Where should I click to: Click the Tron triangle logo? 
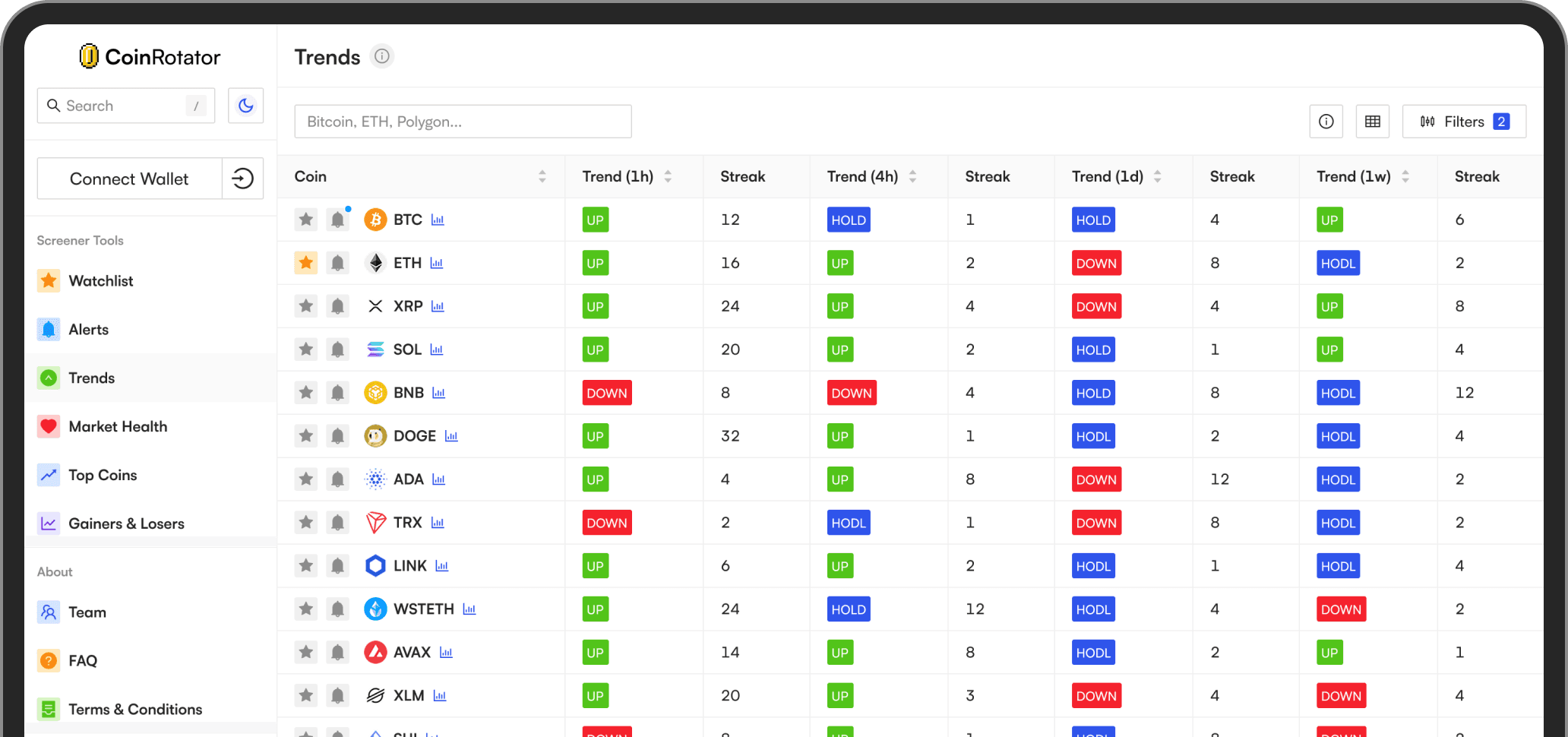375,523
